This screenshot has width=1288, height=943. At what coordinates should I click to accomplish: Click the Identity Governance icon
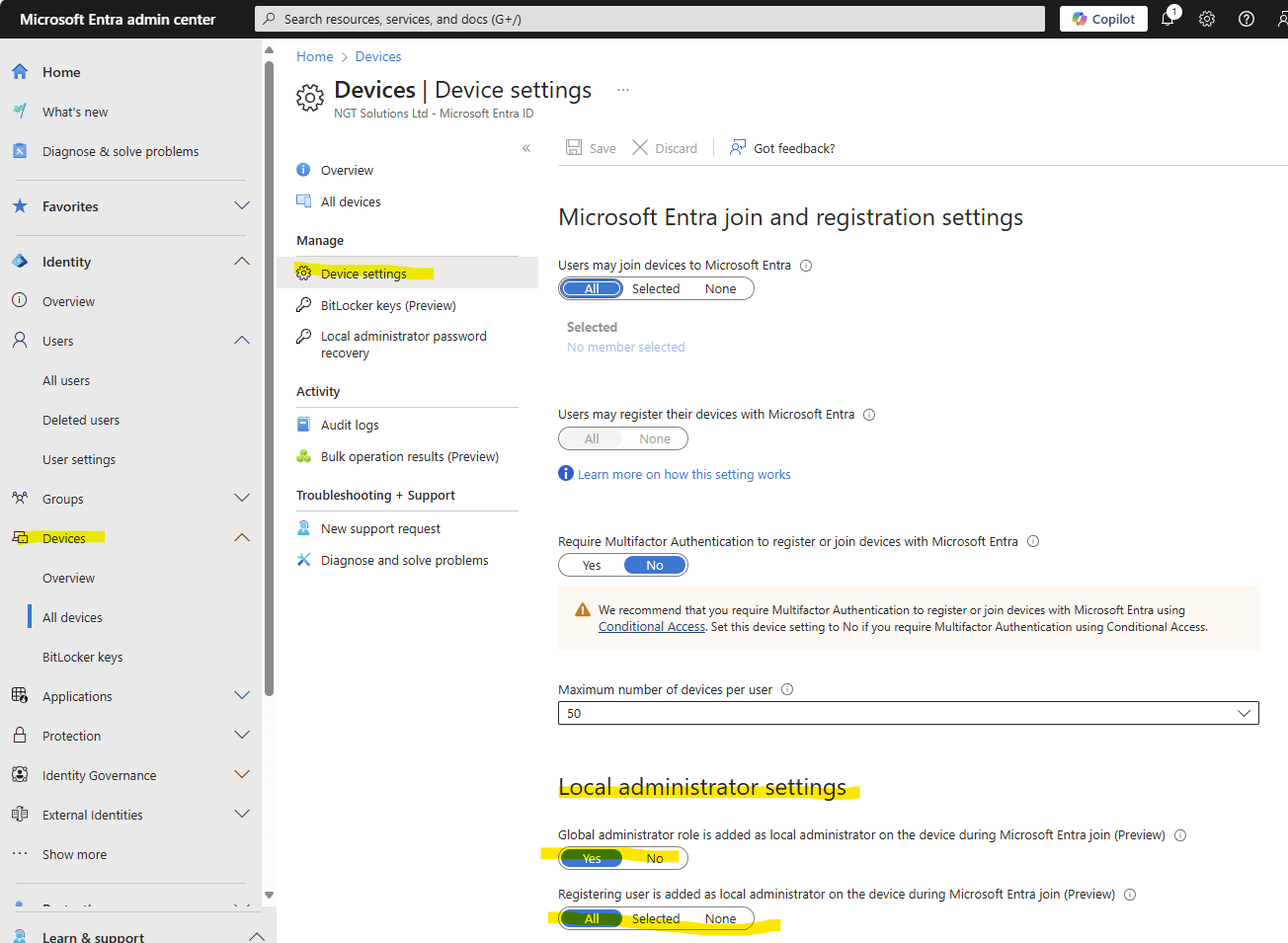[x=20, y=775]
